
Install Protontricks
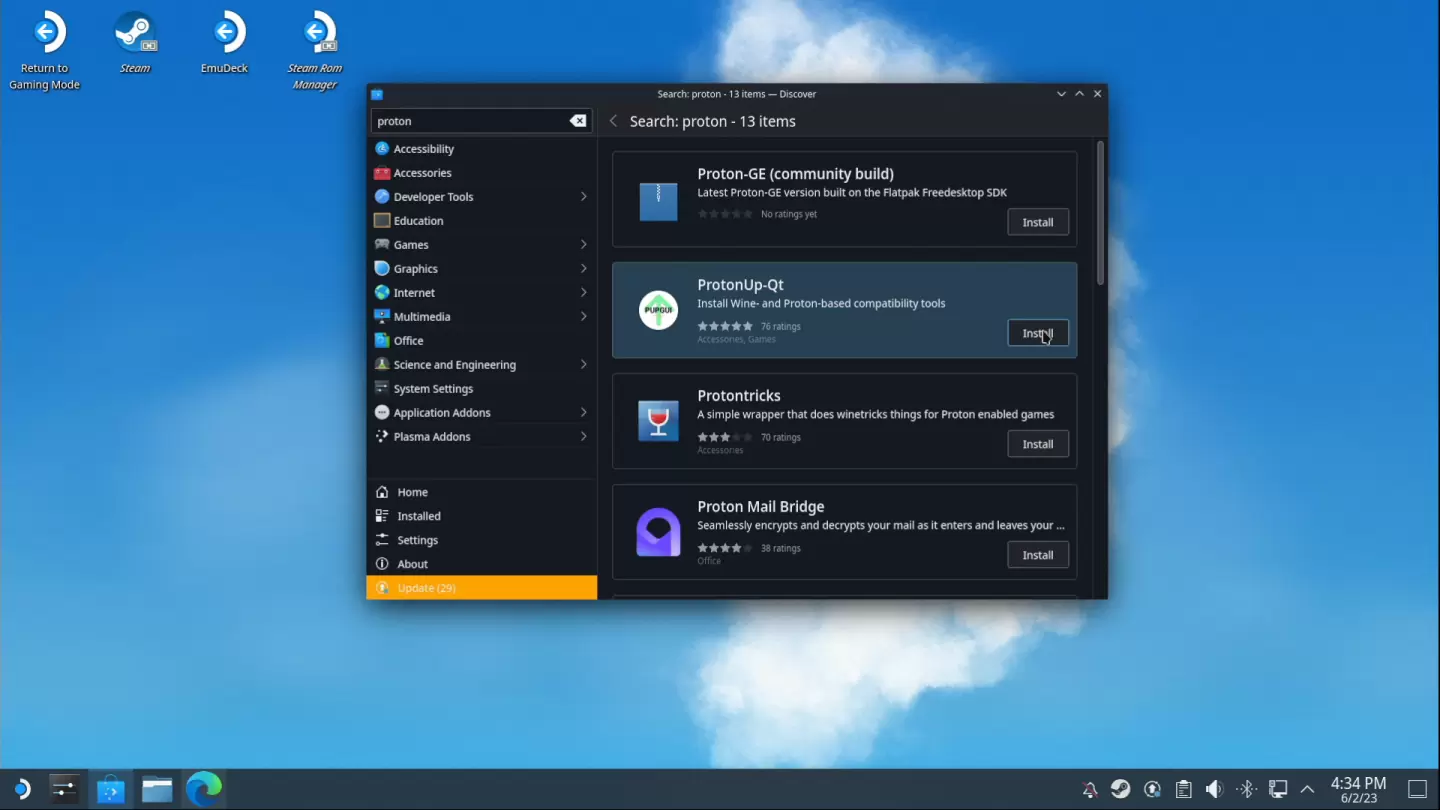[1037, 444]
